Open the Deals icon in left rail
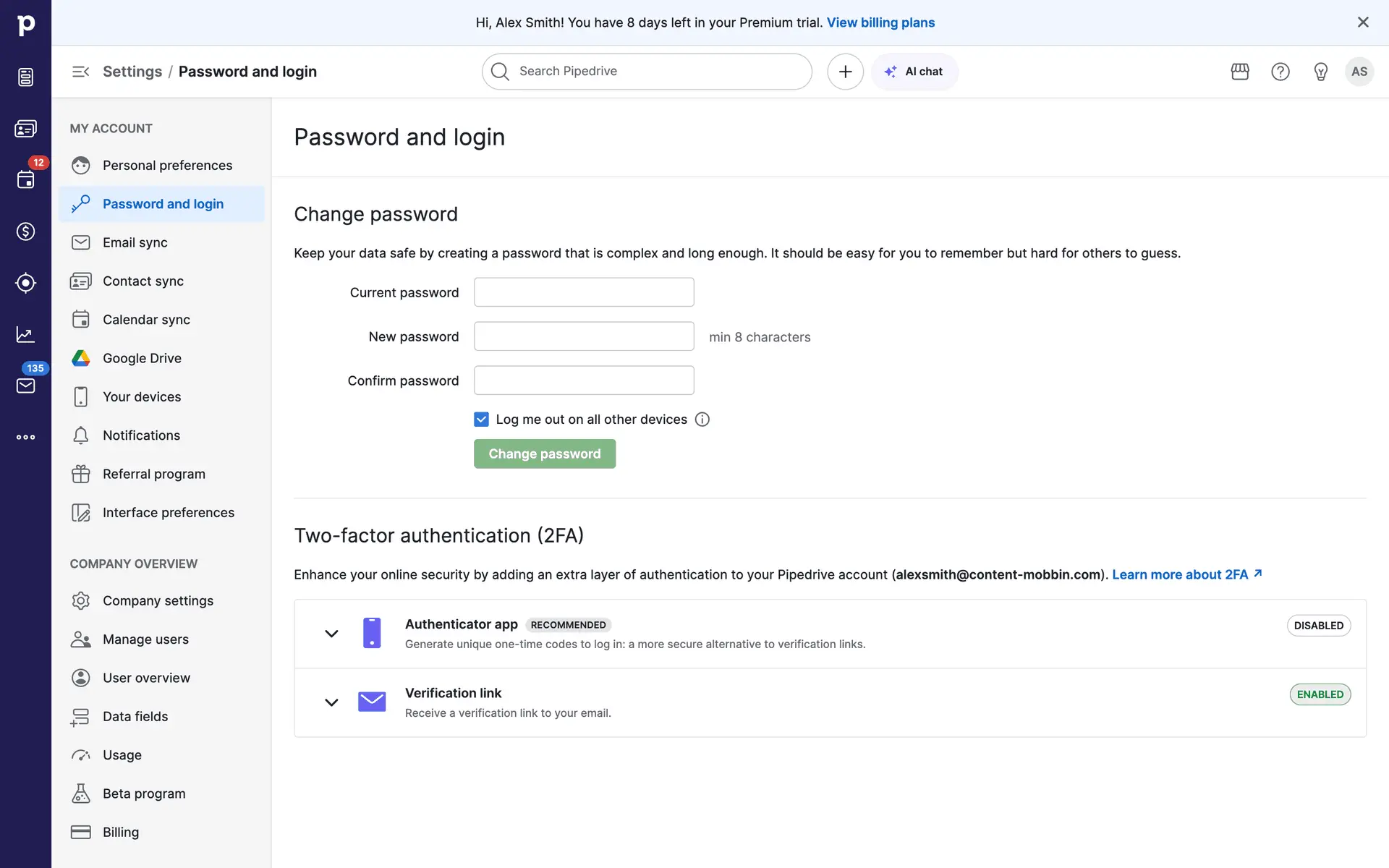1389x868 pixels. pos(25,231)
